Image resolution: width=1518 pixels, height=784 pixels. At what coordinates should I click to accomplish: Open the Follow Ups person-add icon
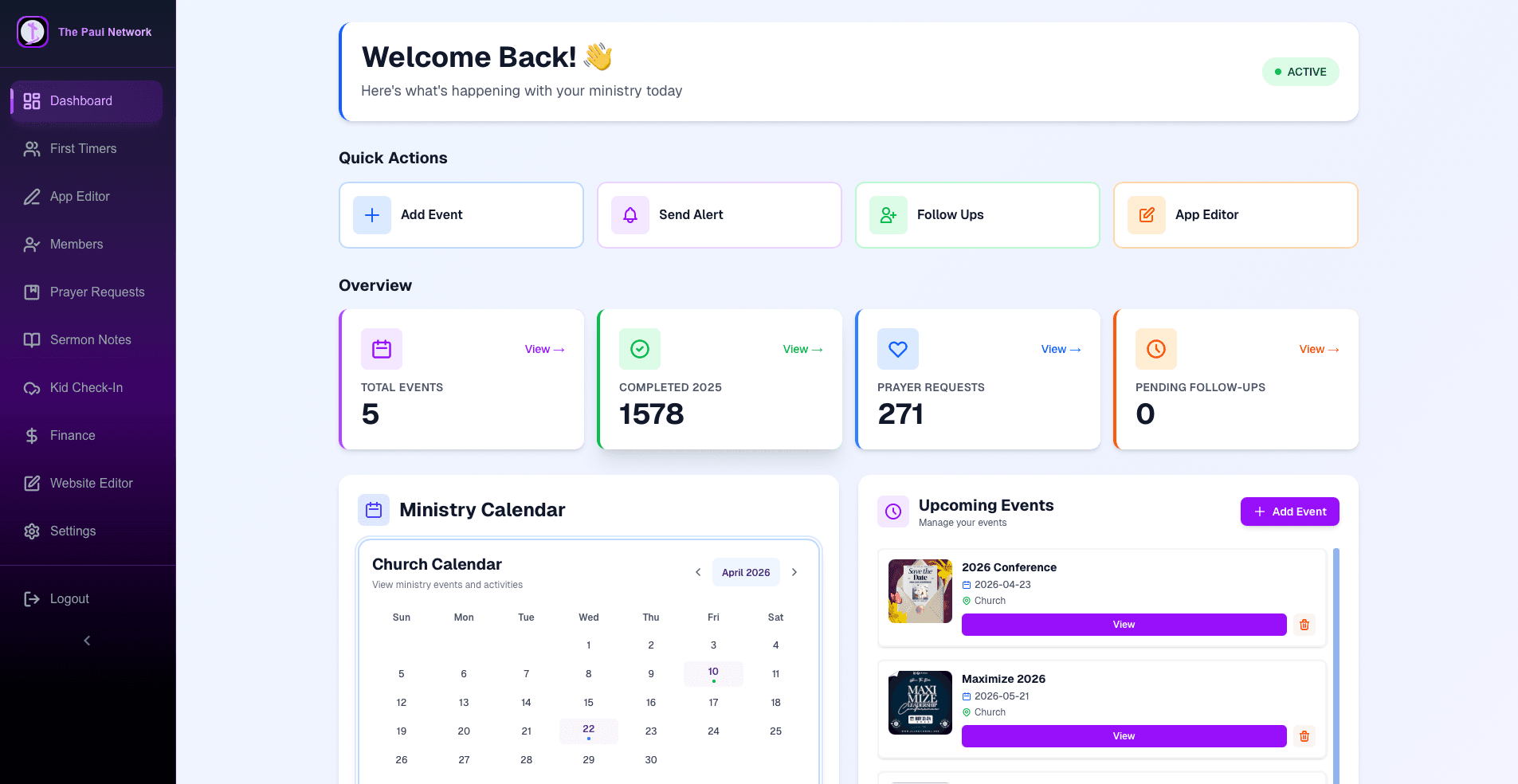[x=888, y=215]
